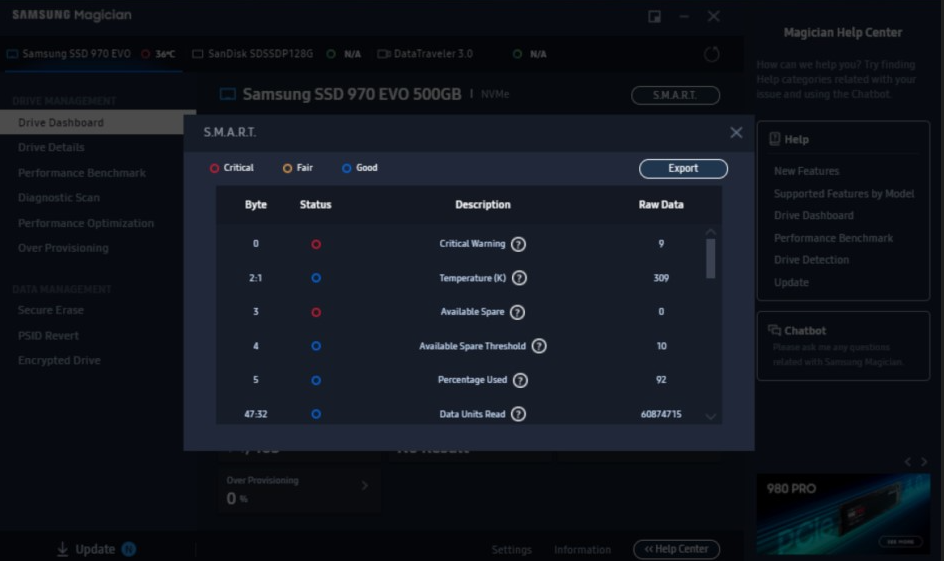Click the S.M.A.R.T. button beside drive title
944x561 pixels.
pos(675,95)
